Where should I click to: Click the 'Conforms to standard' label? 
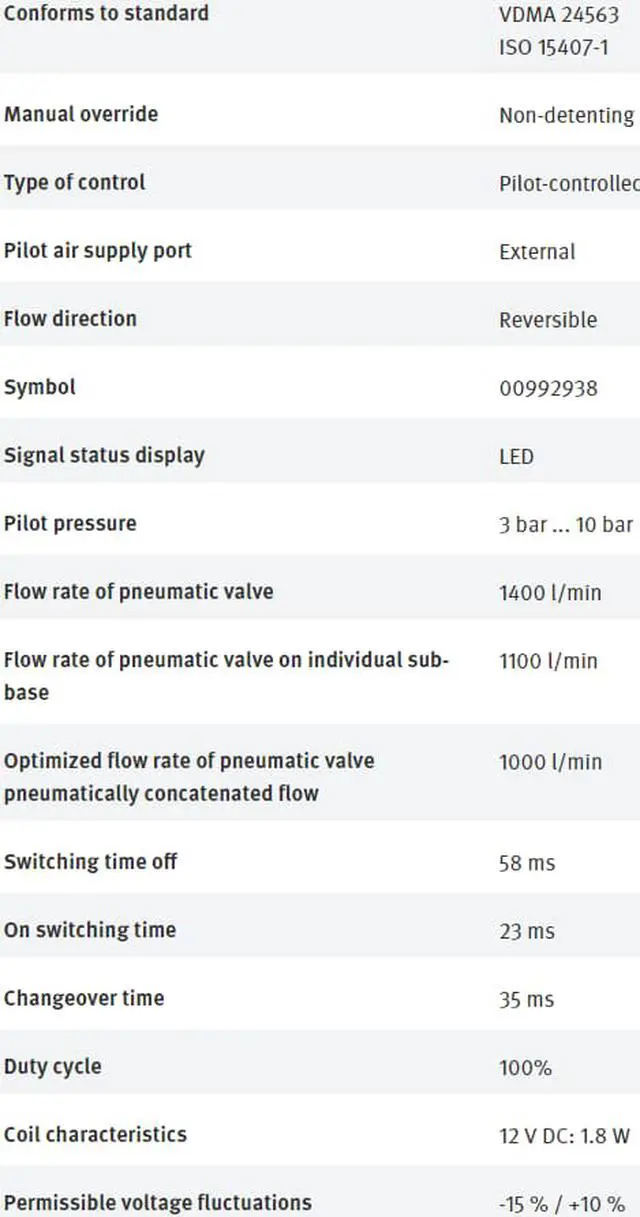pyautogui.click(x=106, y=14)
